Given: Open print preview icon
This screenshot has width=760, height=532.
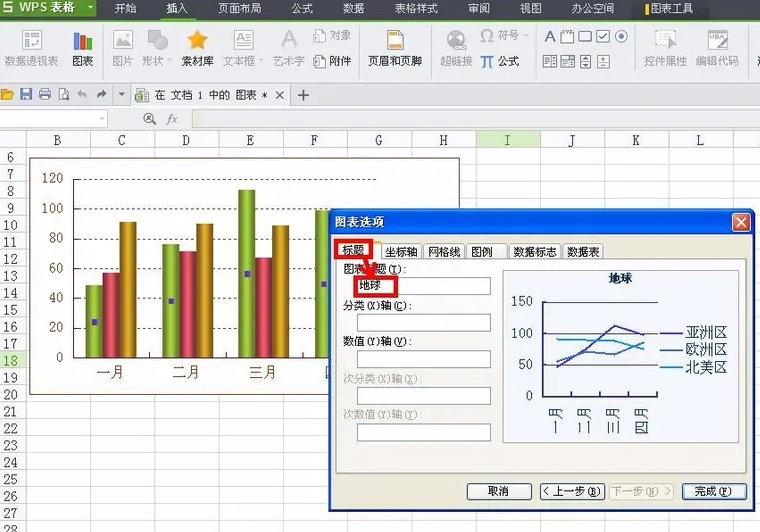Looking at the screenshot, I should (x=63, y=94).
